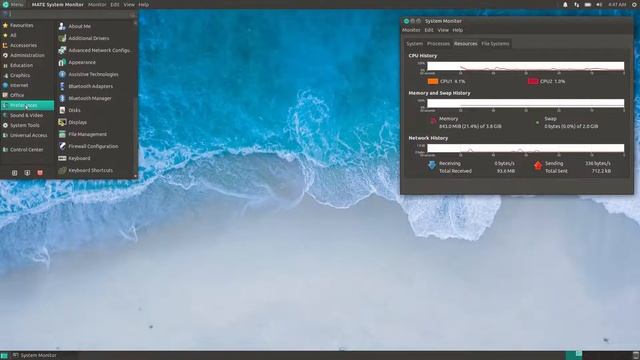Select the Accessories category
This screenshot has width=640, height=360.
tap(27, 45)
